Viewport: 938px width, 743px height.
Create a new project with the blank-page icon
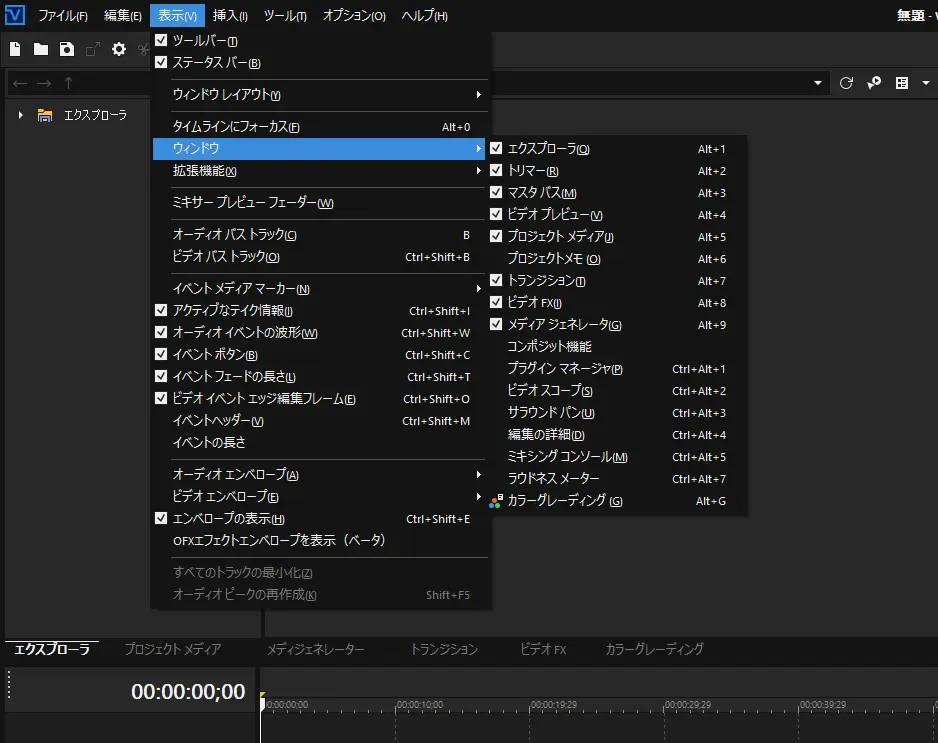(x=15, y=49)
